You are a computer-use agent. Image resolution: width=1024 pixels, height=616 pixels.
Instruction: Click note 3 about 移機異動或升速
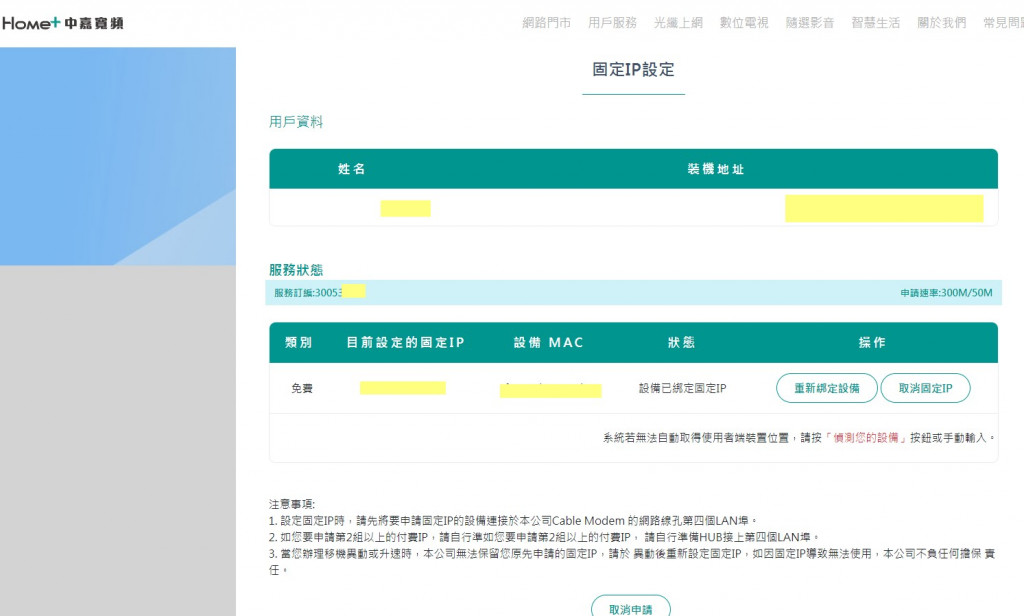632,561
